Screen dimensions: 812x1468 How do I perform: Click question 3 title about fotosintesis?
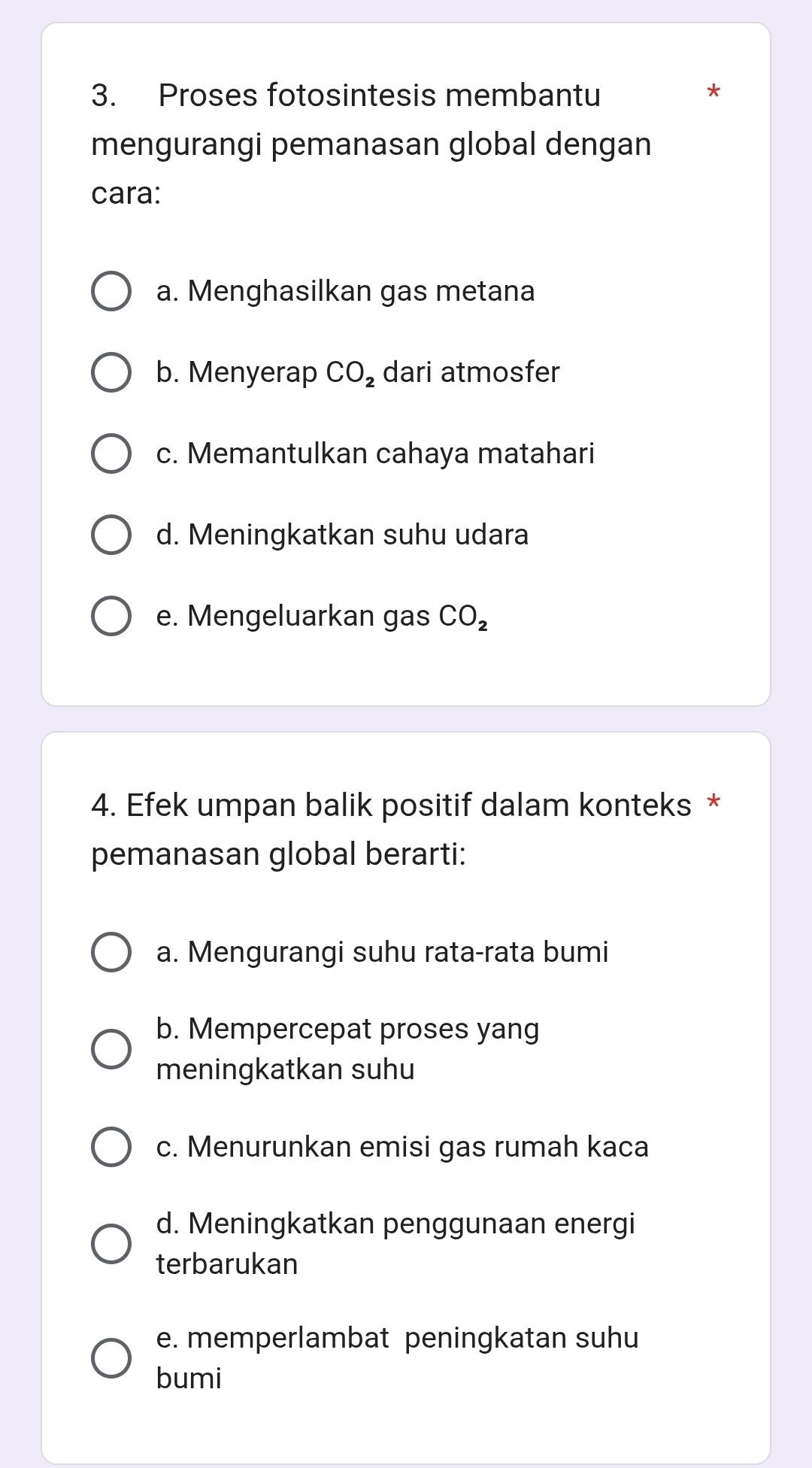click(371, 144)
